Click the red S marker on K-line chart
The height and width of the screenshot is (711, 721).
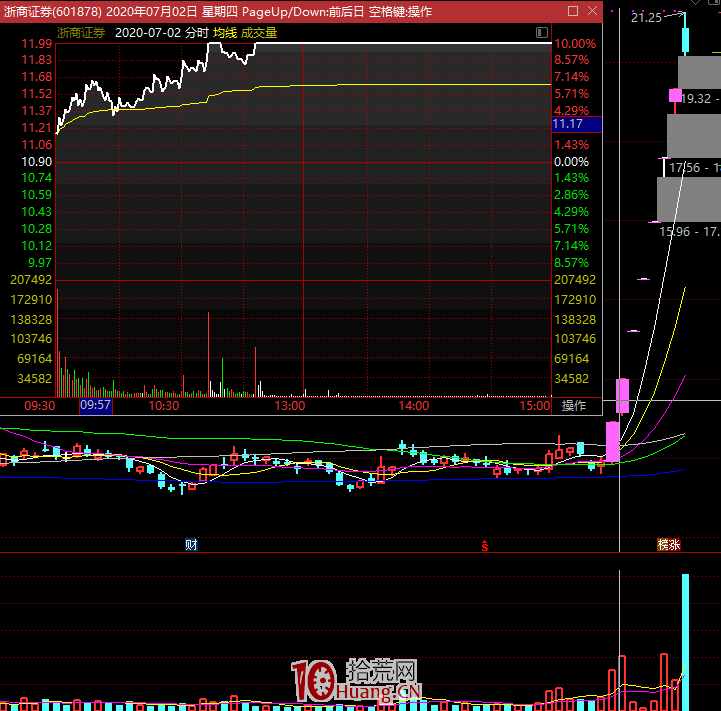pyautogui.click(x=485, y=546)
